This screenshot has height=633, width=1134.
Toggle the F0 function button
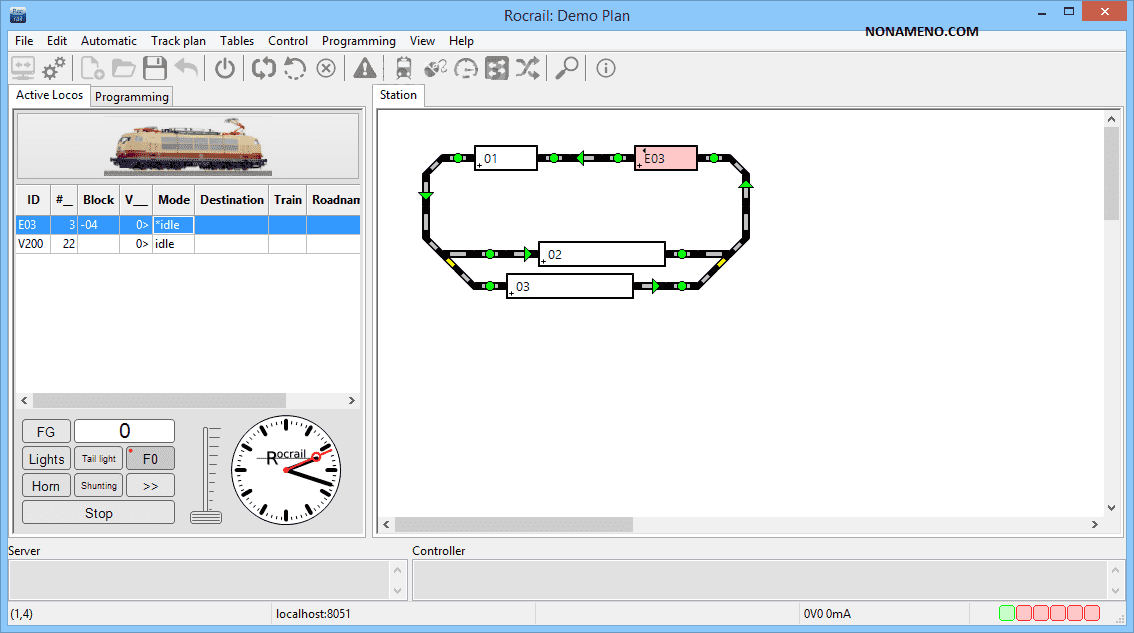coord(150,459)
